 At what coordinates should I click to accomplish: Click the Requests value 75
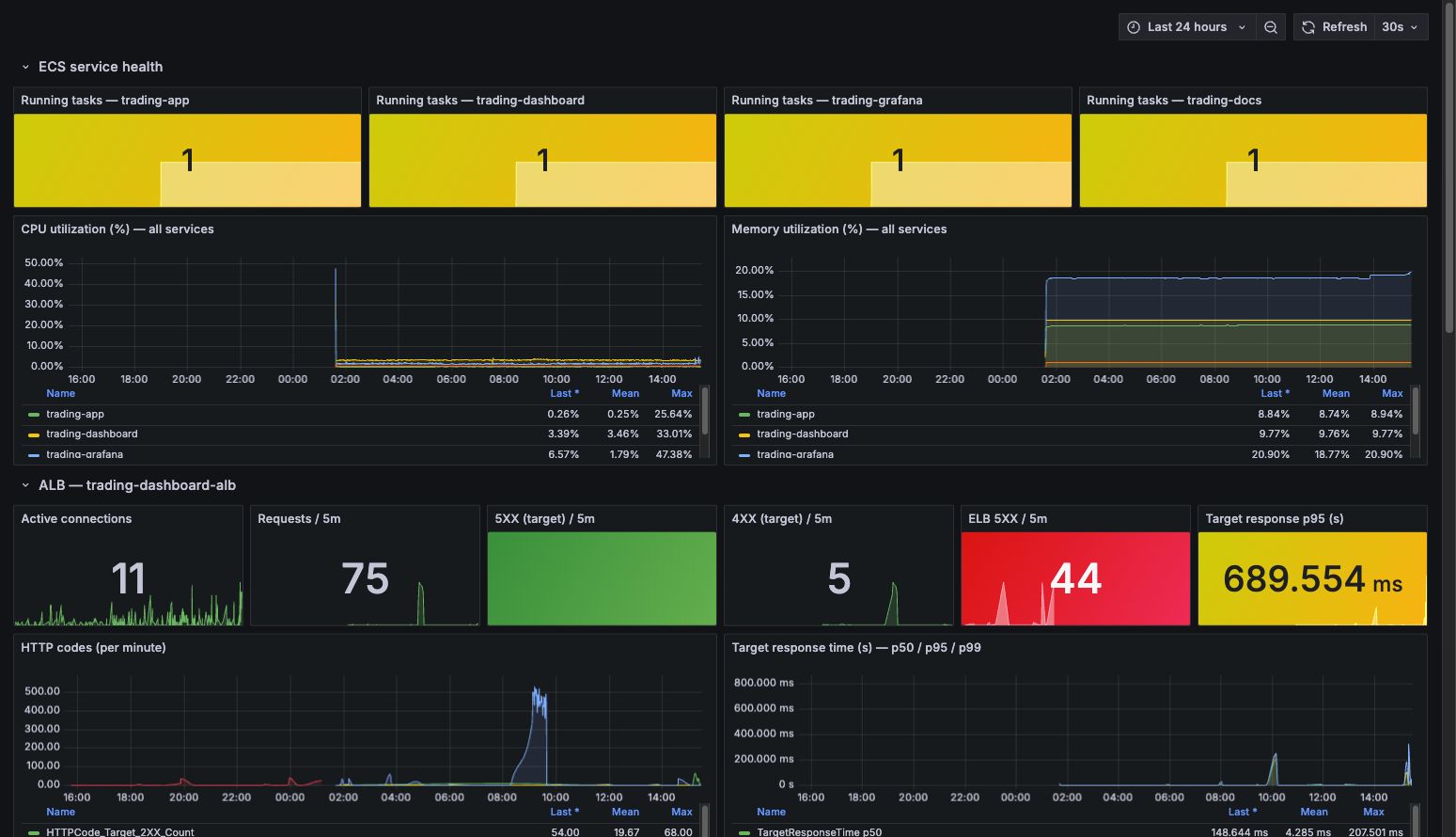tap(366, 579)
